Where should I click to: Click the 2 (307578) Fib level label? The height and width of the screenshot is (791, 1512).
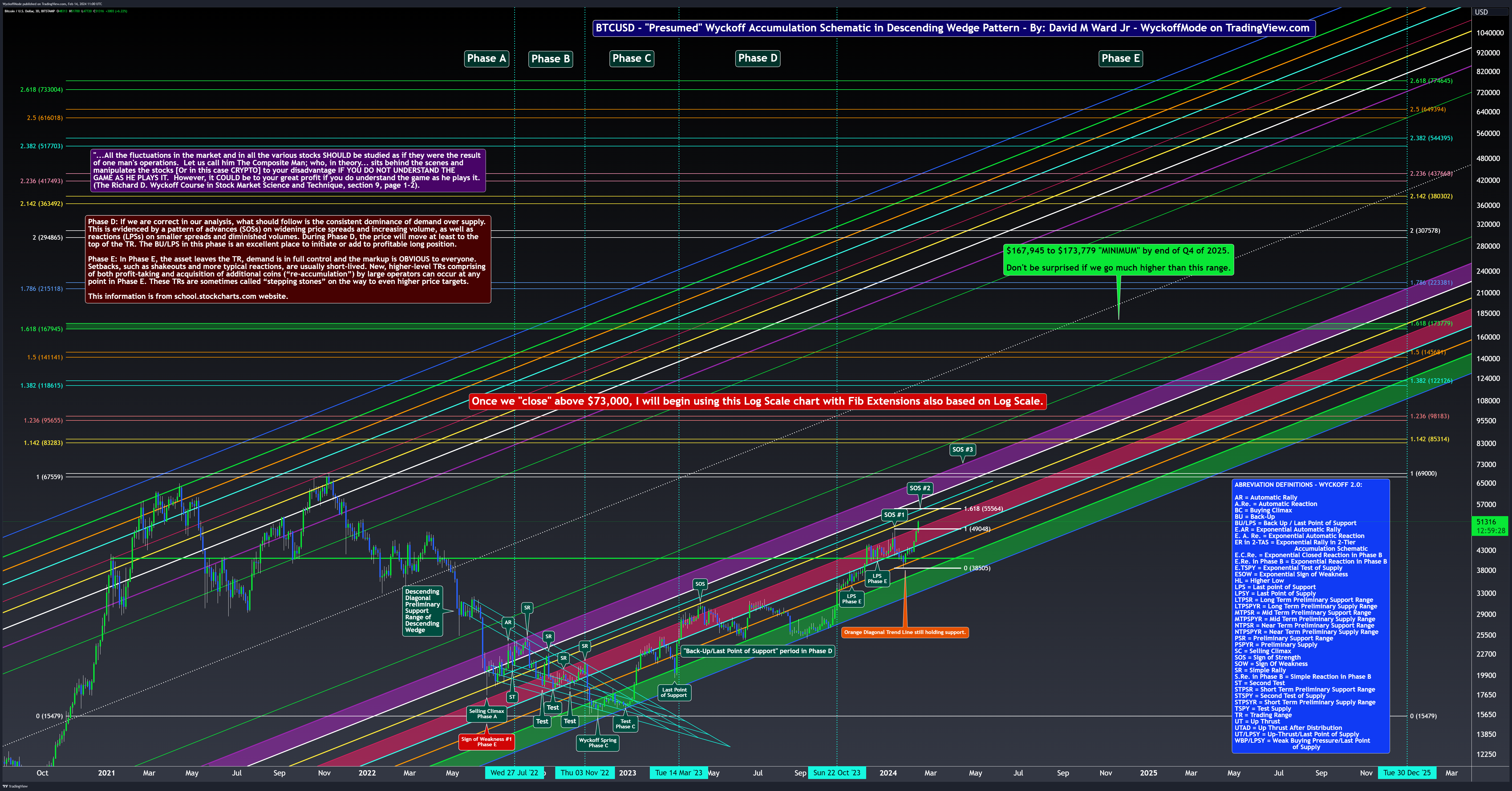click(x=1425, y=231)
